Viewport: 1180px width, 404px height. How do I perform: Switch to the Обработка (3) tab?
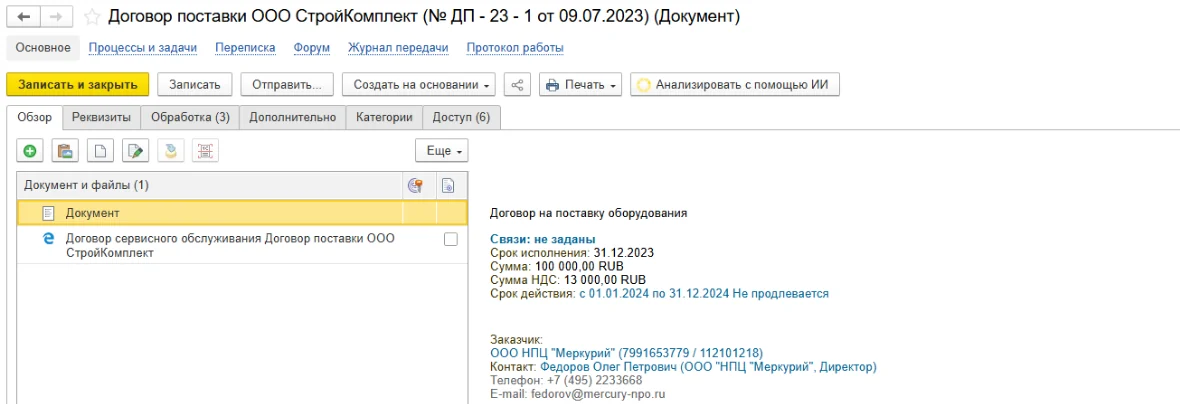click(x=190, y=117)
